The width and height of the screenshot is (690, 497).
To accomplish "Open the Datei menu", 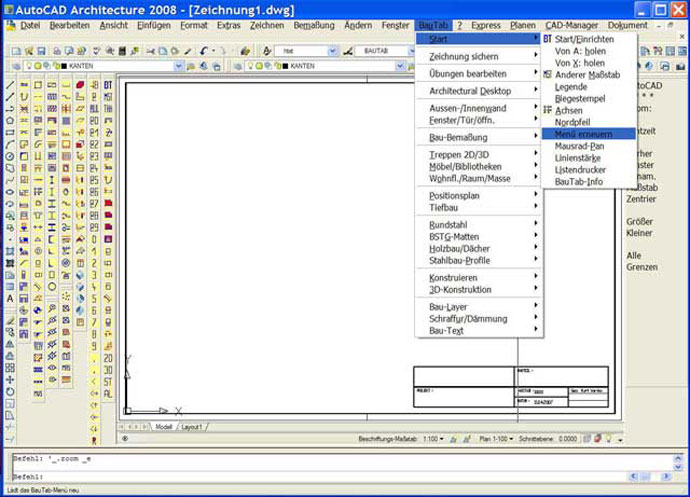I will [x=30, y=26].
